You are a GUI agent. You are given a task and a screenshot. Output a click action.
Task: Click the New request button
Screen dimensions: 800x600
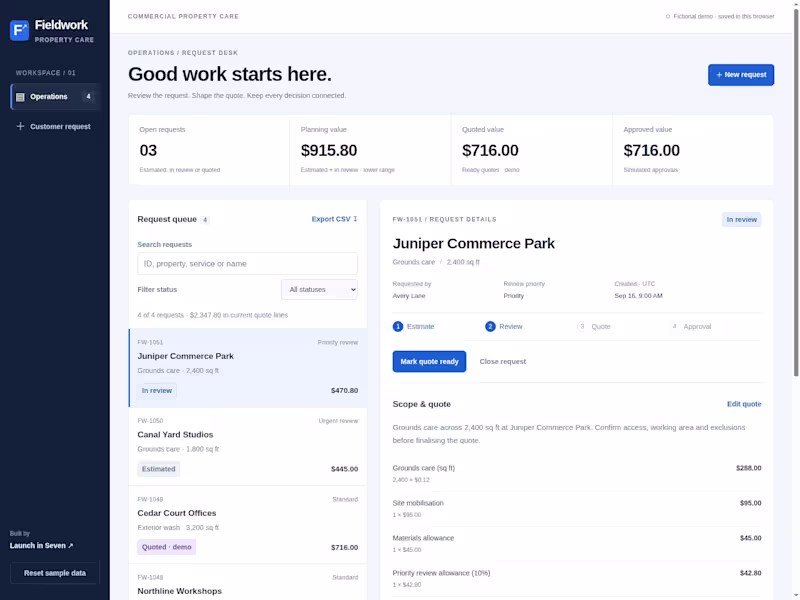click(741, 74)
